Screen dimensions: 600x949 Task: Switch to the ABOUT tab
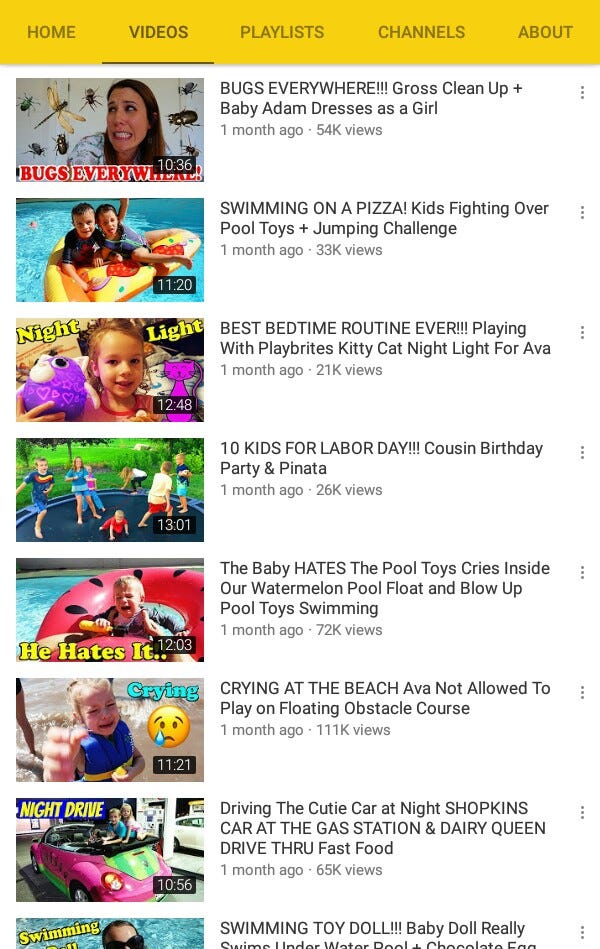pyautogui.click(x=545, y=32)
